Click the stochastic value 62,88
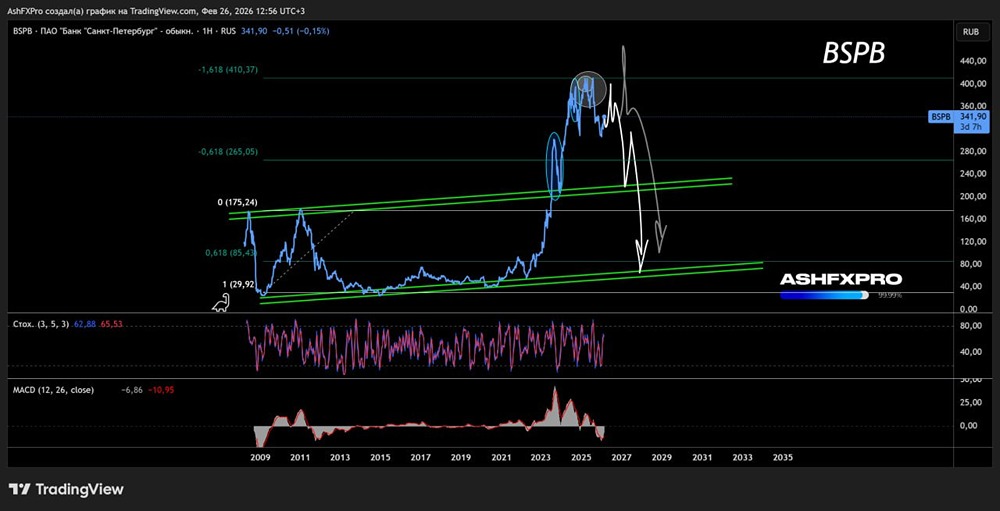Image resolution: width=1000 pixels, height=511 pixels. point(84,324)
